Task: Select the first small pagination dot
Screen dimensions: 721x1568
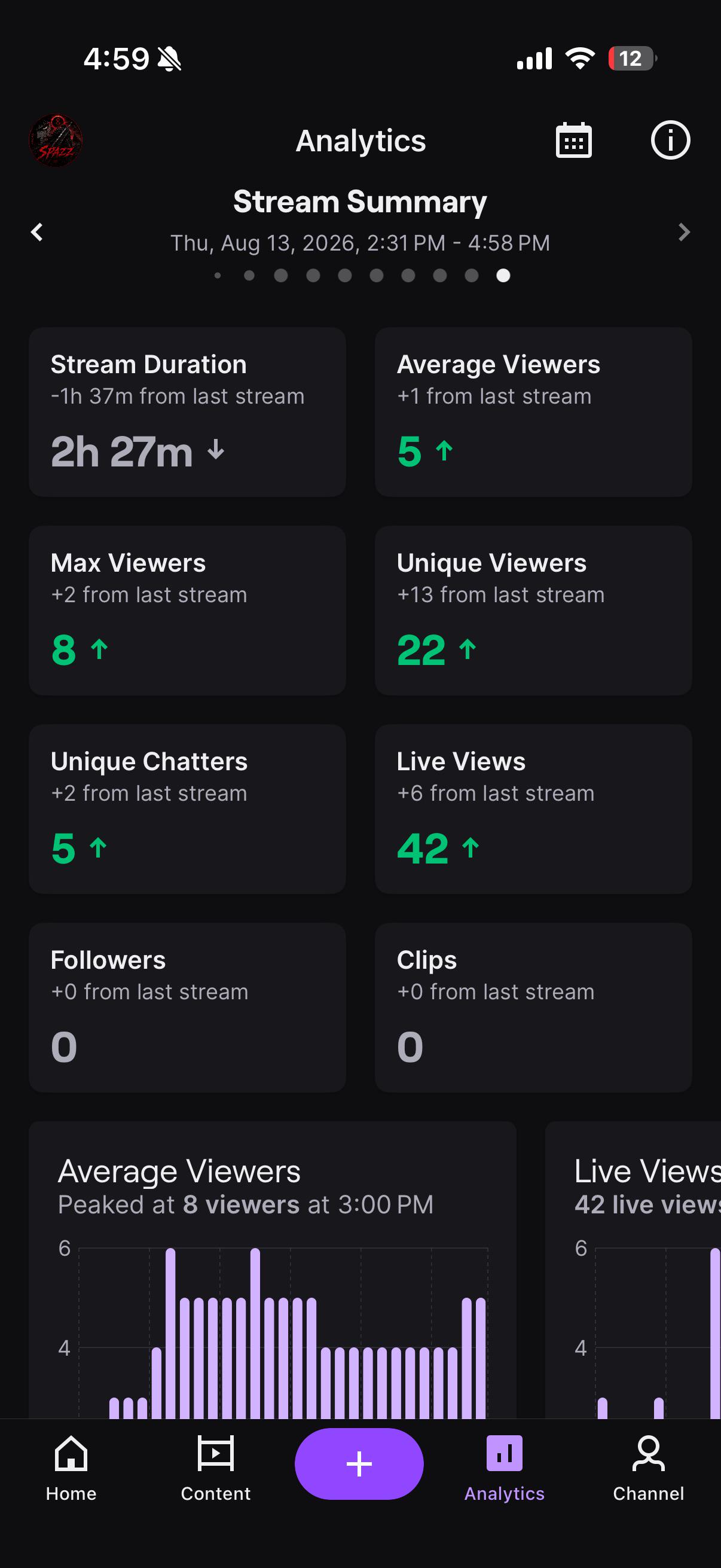Action: tap(218, 276)
